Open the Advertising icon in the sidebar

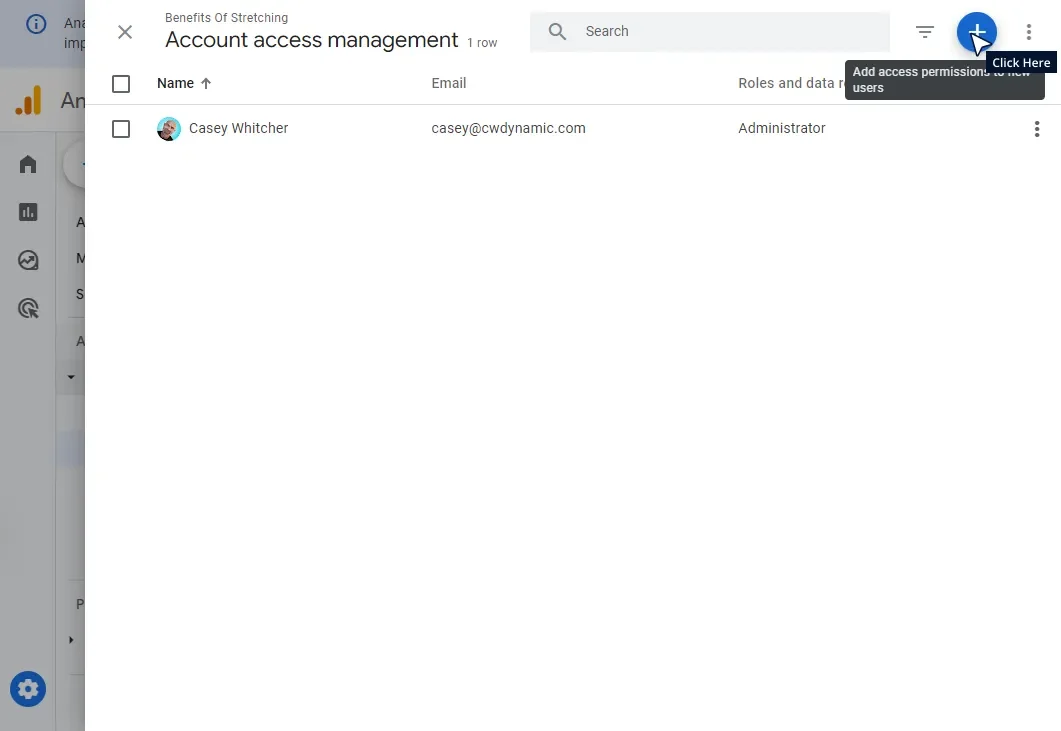(x=27, y=308)
